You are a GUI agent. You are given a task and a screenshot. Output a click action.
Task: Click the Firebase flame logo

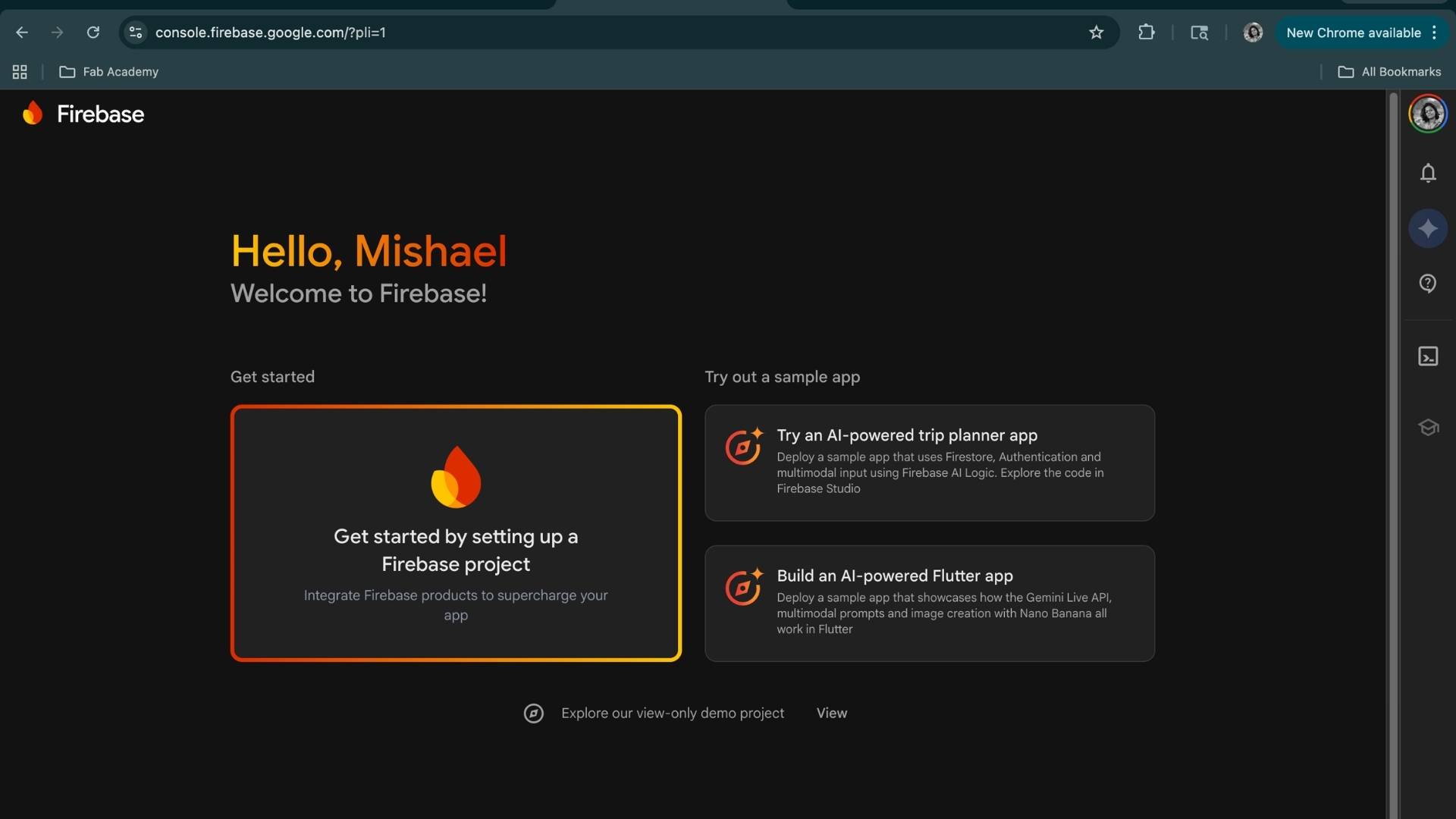tap(33, 113)
